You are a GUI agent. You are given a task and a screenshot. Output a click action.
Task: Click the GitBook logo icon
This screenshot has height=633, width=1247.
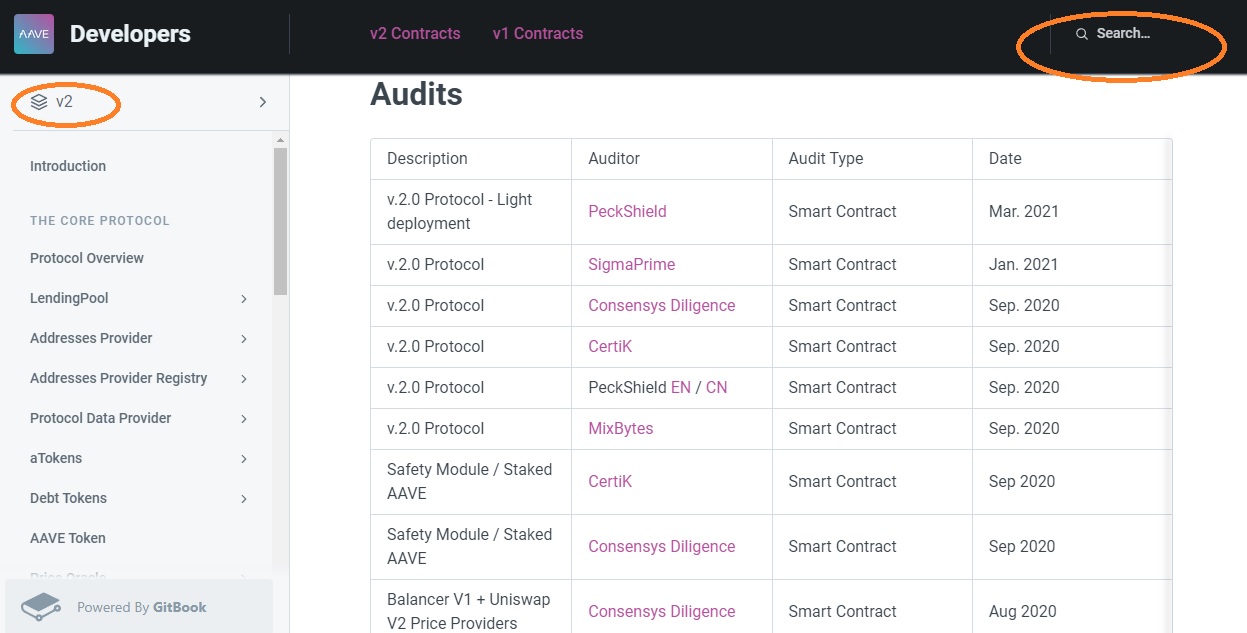[42, 607]
